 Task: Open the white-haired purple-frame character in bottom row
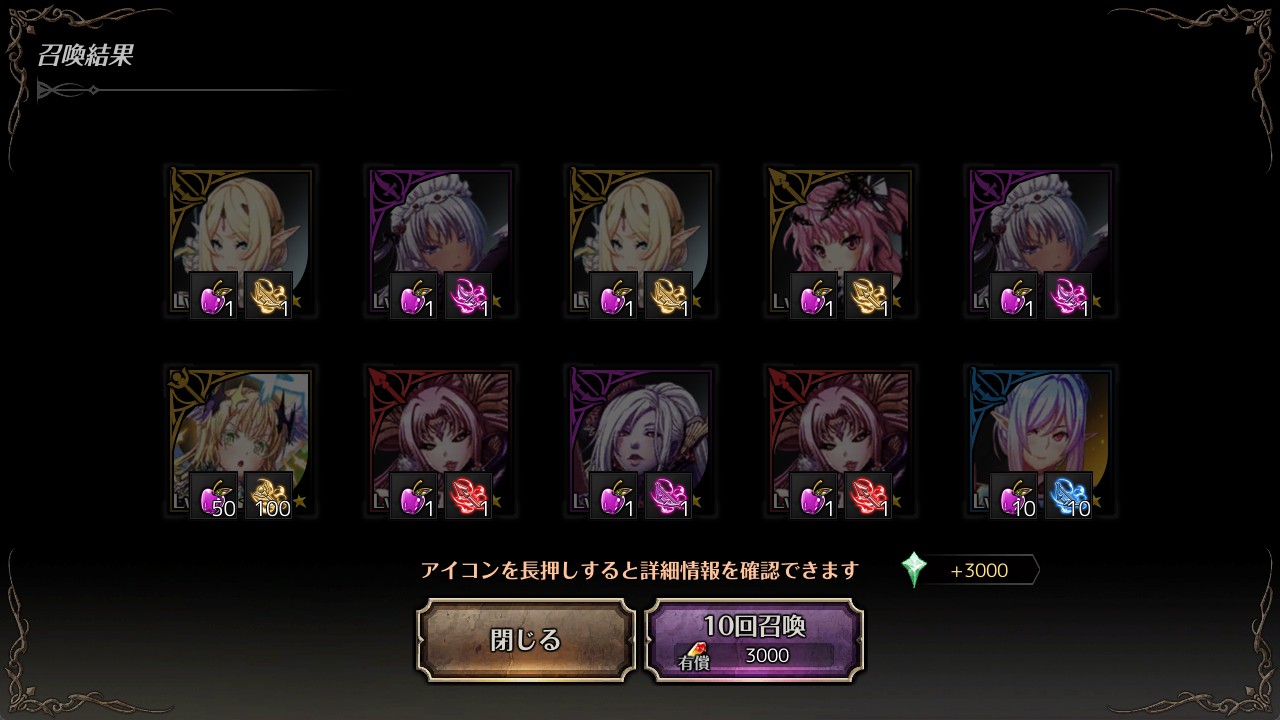pyautogui.click(x=641, y=441)
